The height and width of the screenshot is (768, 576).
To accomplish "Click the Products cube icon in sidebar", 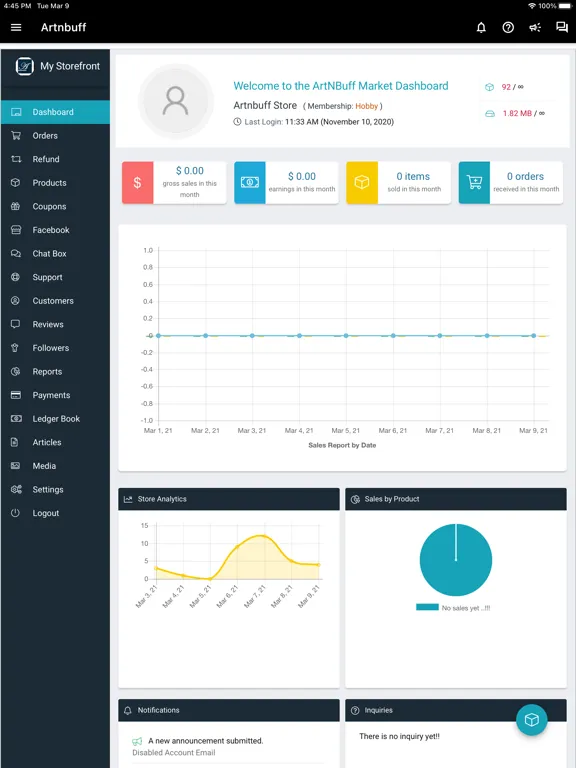I will tap(16, 183).
